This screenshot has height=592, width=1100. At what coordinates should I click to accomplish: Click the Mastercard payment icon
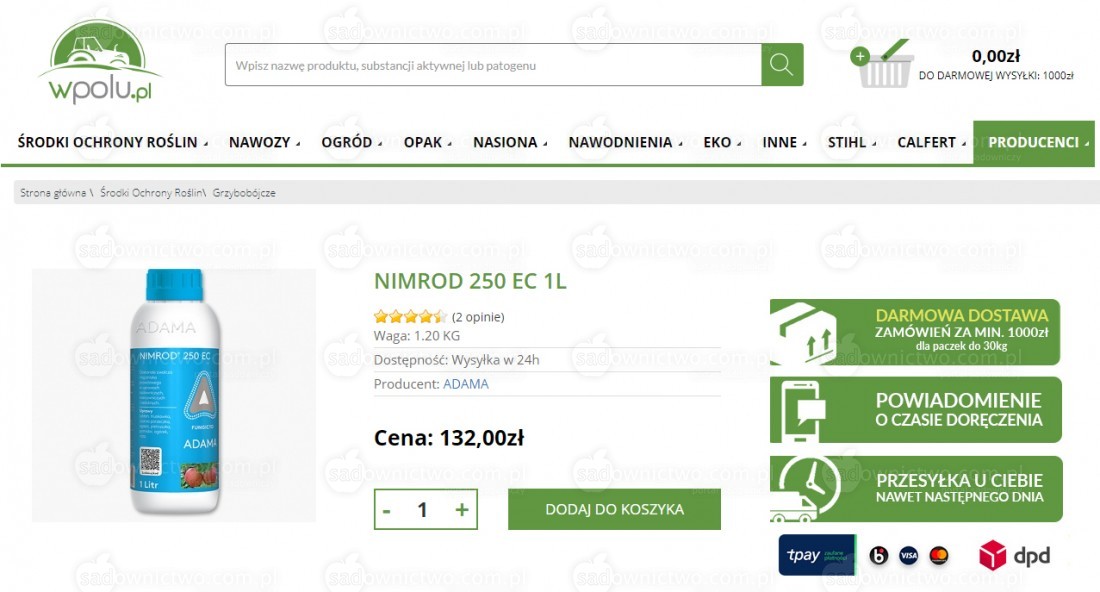[x=939, y=556]
